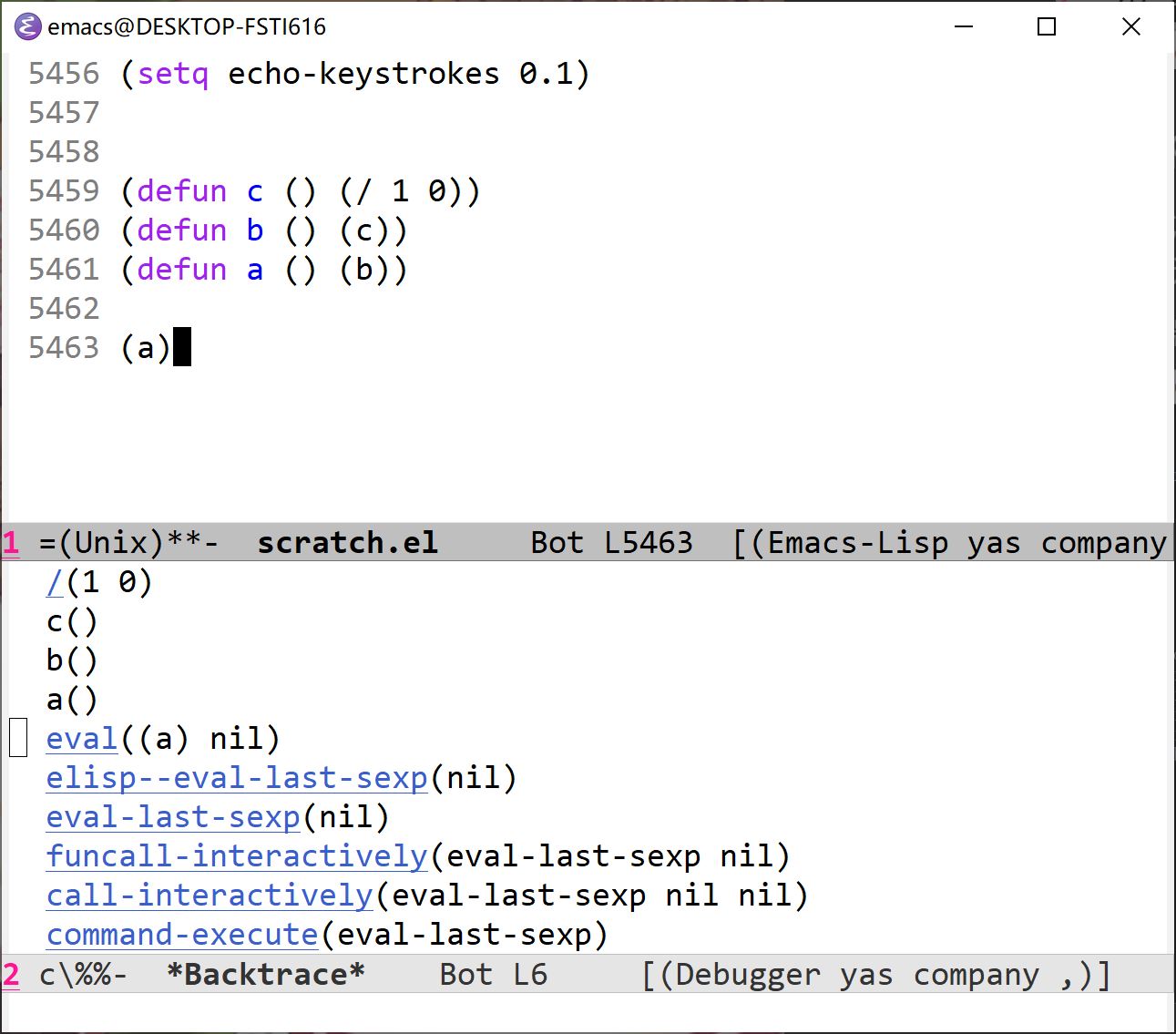Click the Emacs icon in title bar
Image resolution: width=1176 pixels, height=1034 pixels.
(27, 26)
